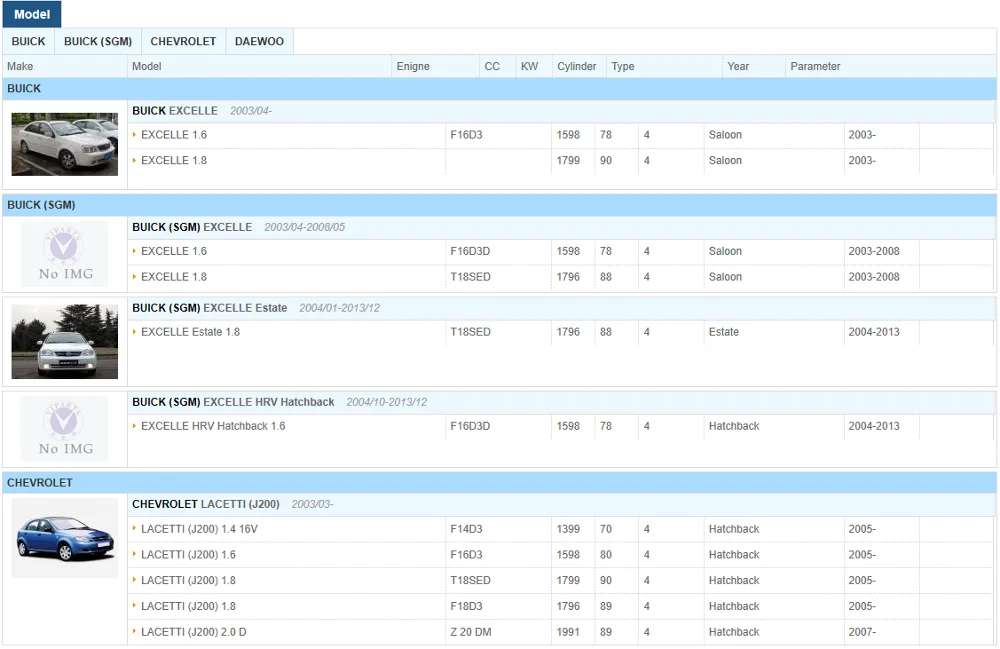This screenshot has width=1000, height=649.
Task: Open the Model tab
Action: tap(32, 14)
